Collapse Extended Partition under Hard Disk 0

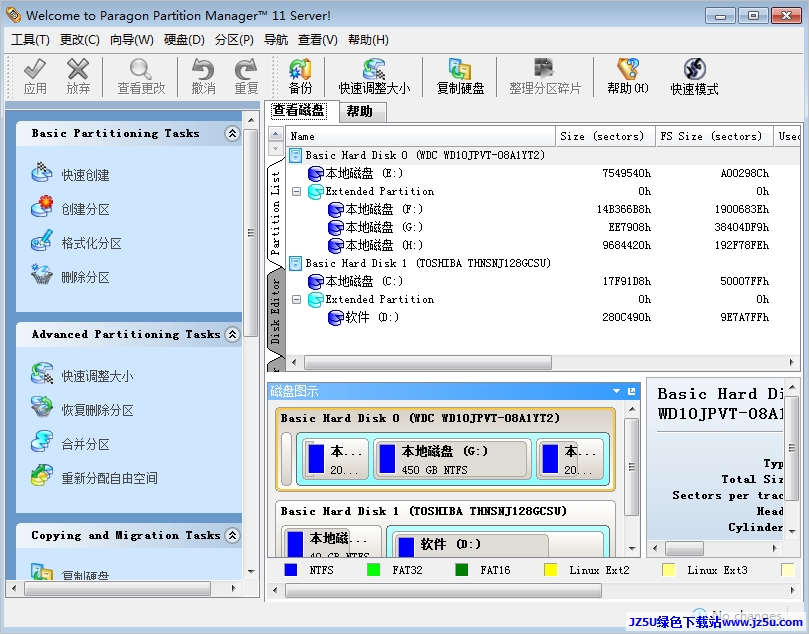coord(296,191)
